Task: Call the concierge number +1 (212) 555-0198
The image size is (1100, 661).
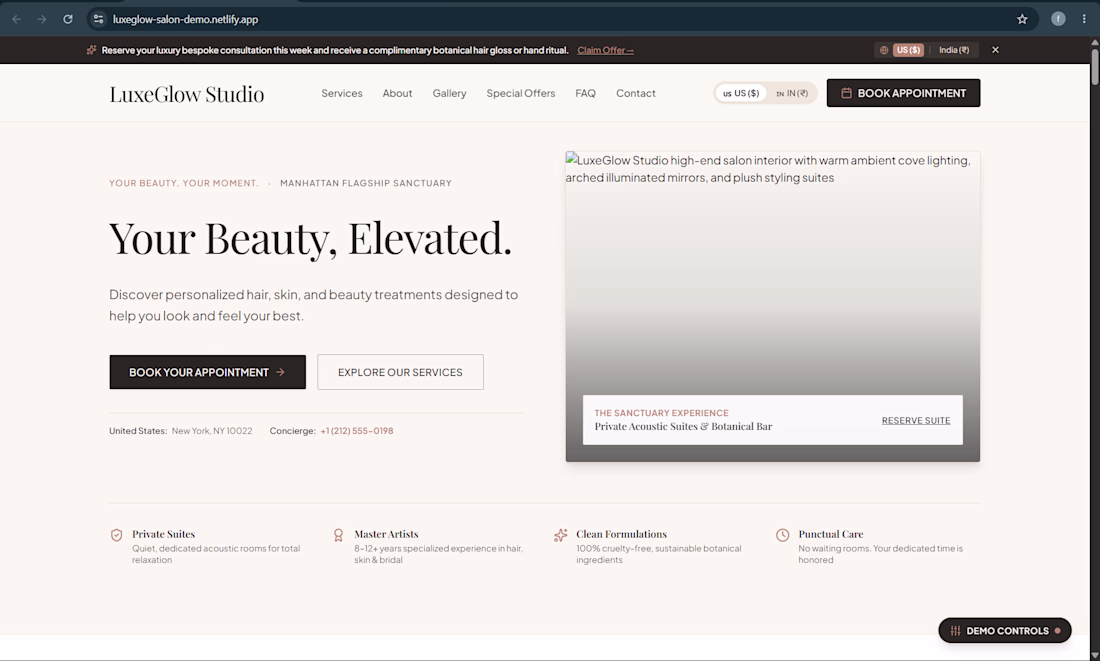Action: [356, 431]
